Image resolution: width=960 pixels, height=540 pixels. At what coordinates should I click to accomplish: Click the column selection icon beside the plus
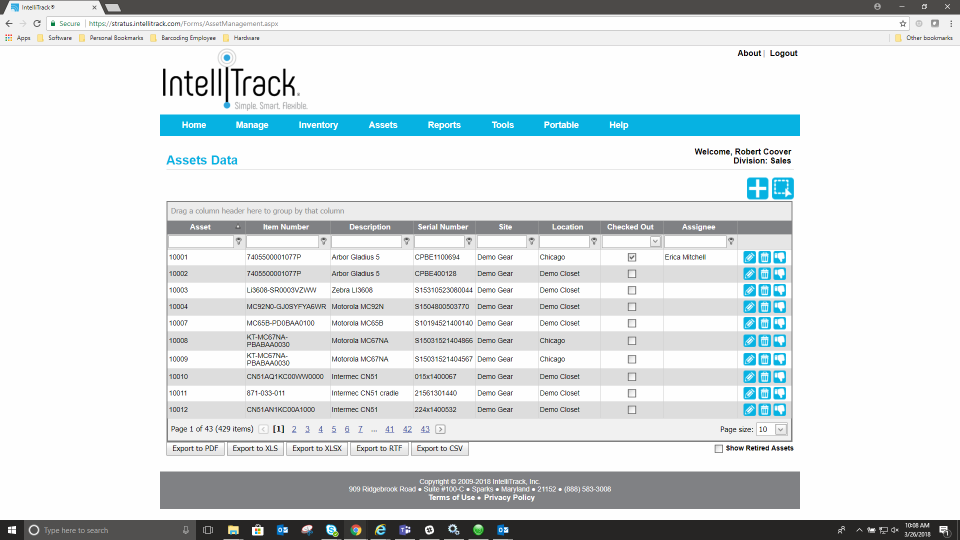(782, 189)
